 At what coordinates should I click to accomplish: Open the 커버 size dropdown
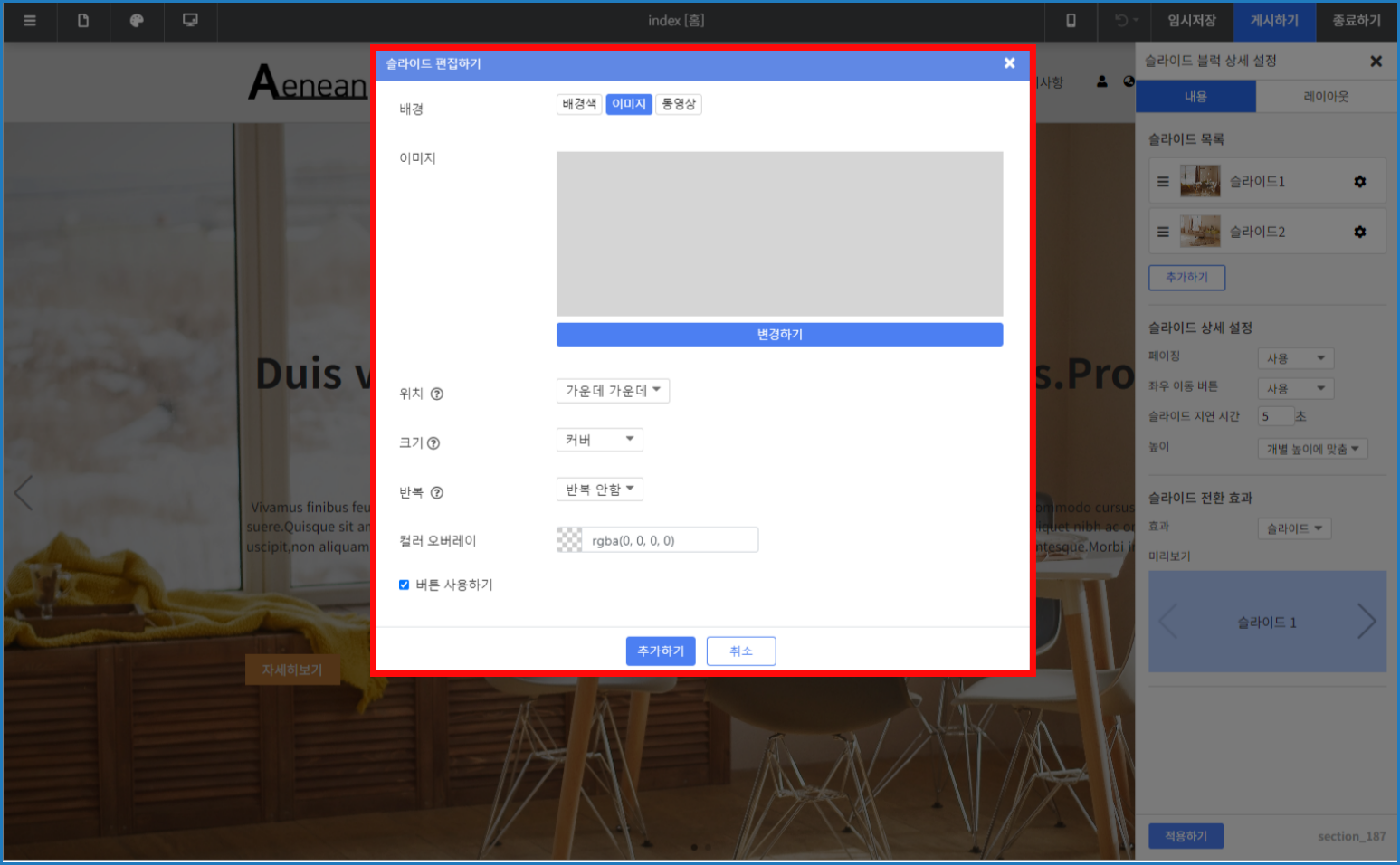599,441
